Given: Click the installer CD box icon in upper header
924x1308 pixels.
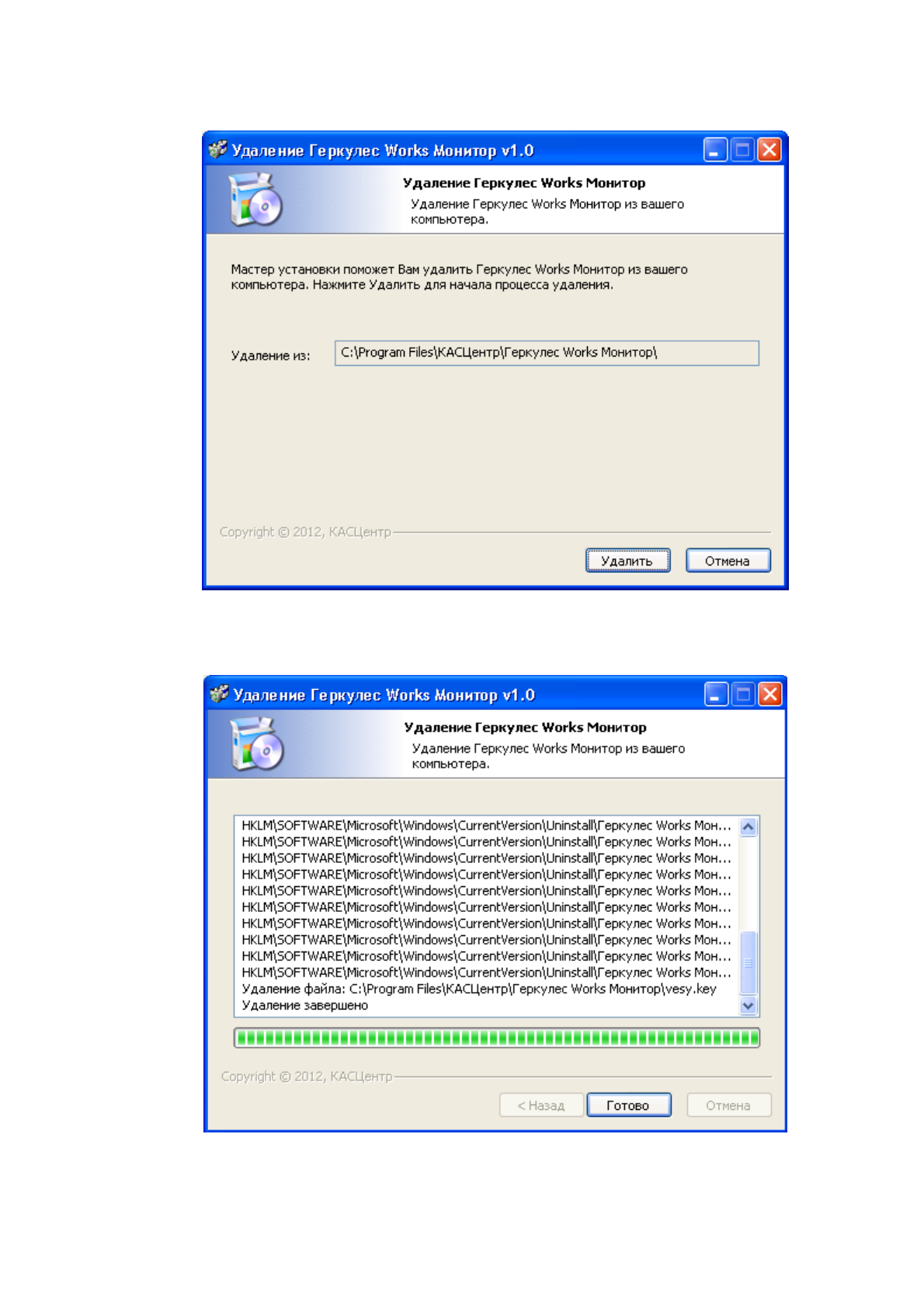Looking at the screenshot, I should [x=255, y=200].
